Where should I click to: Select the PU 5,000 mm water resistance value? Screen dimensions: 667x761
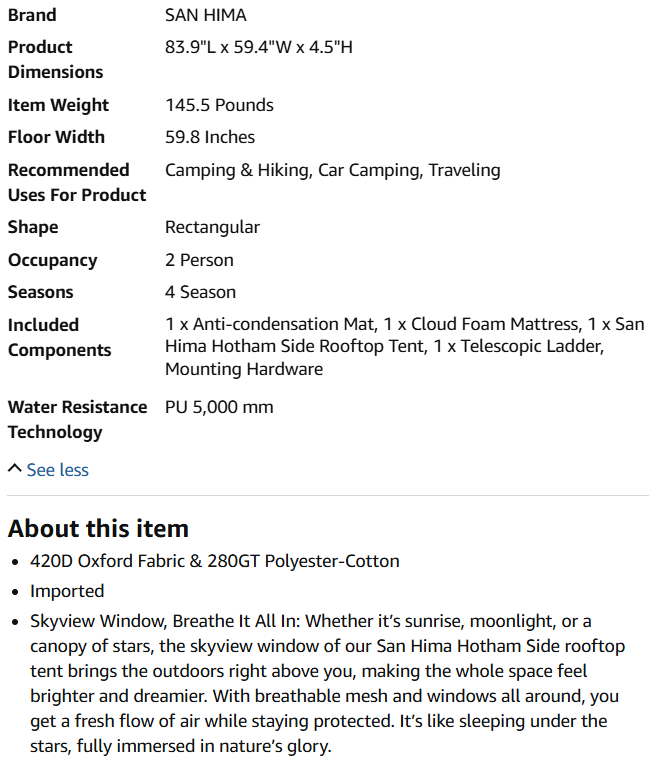coord(219,407)
